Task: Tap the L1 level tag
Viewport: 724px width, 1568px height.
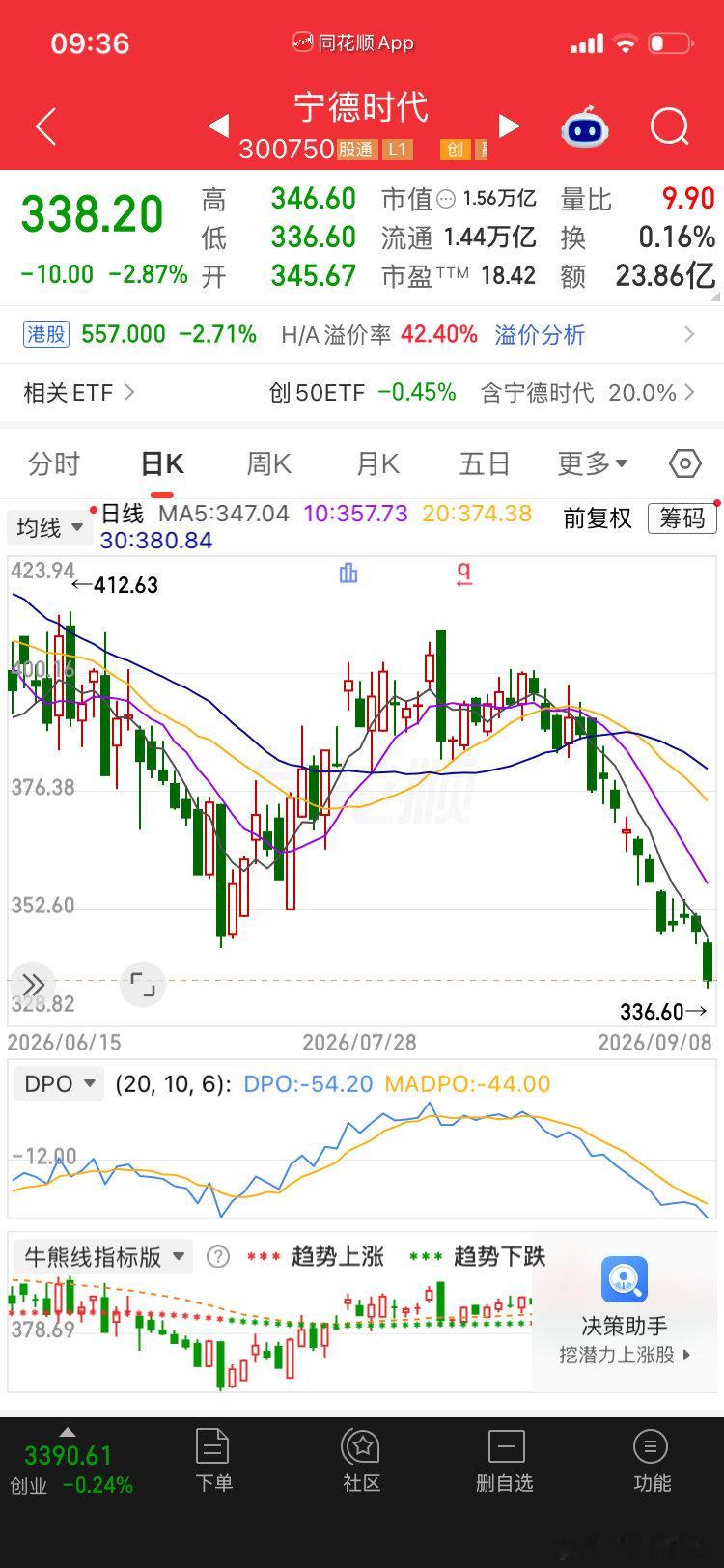Action: (x=397, y=150)
